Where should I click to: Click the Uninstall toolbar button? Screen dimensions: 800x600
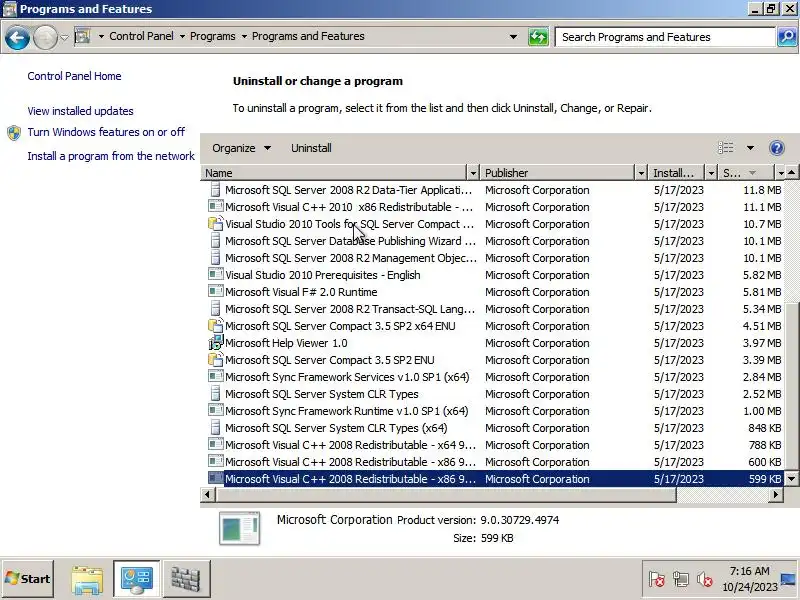311,148
